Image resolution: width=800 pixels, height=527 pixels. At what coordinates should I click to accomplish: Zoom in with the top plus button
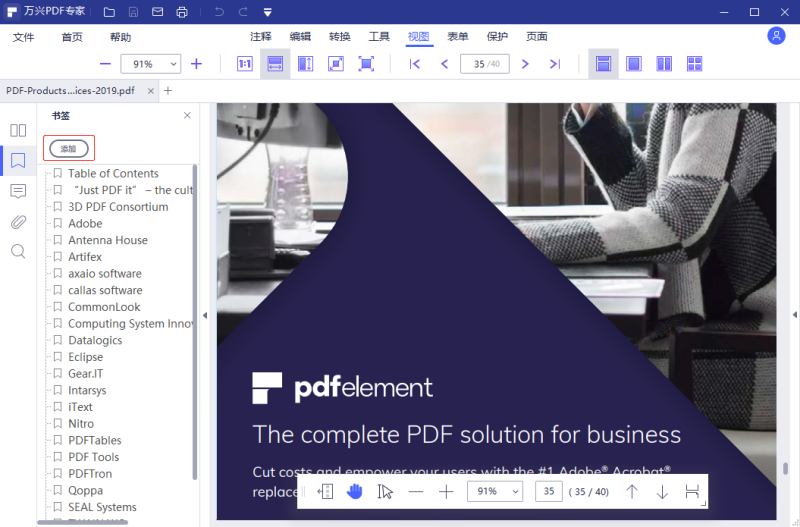click(196, 64)
